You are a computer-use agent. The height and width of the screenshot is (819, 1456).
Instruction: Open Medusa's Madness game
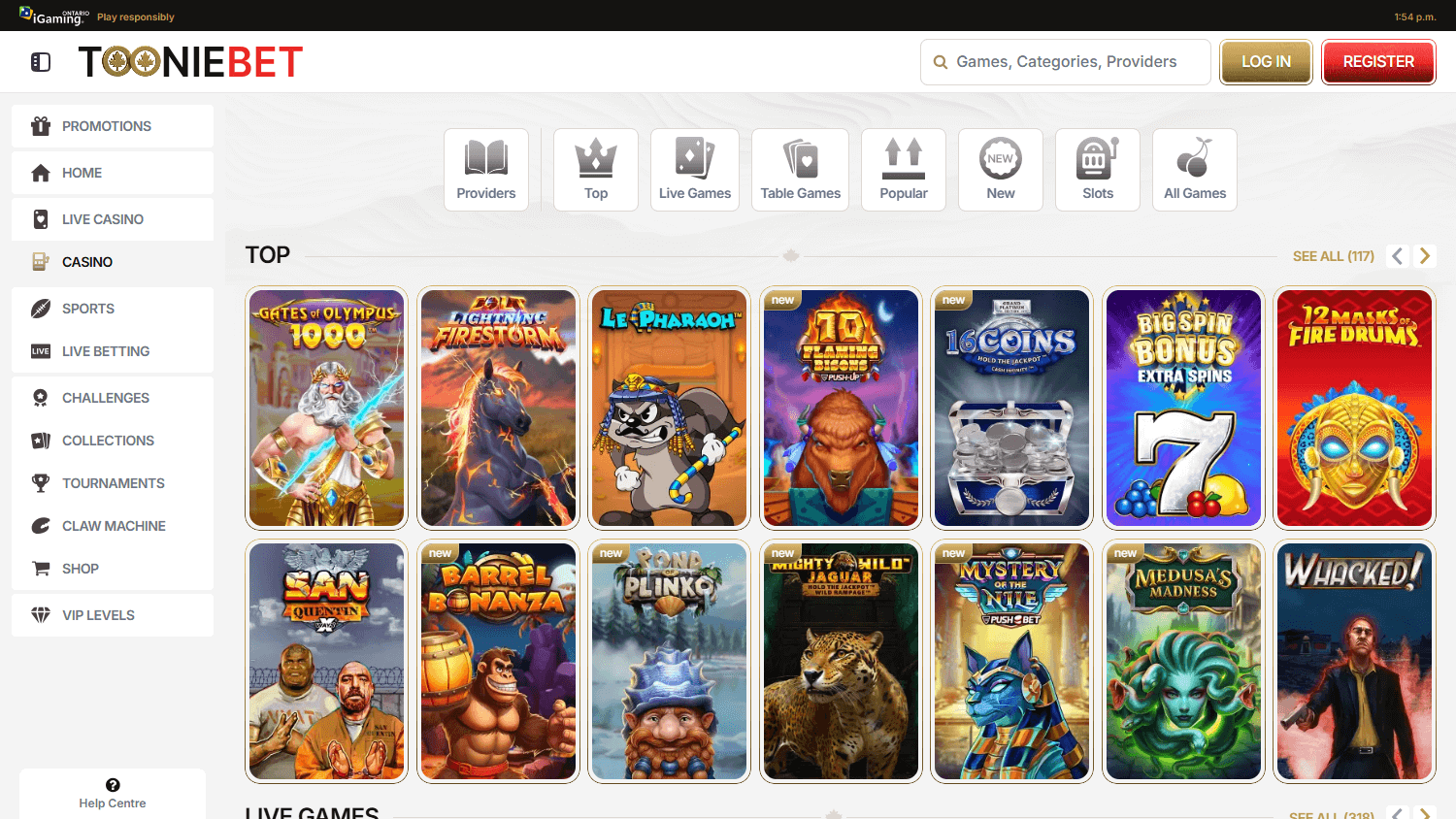click(x=1184, y=661)
